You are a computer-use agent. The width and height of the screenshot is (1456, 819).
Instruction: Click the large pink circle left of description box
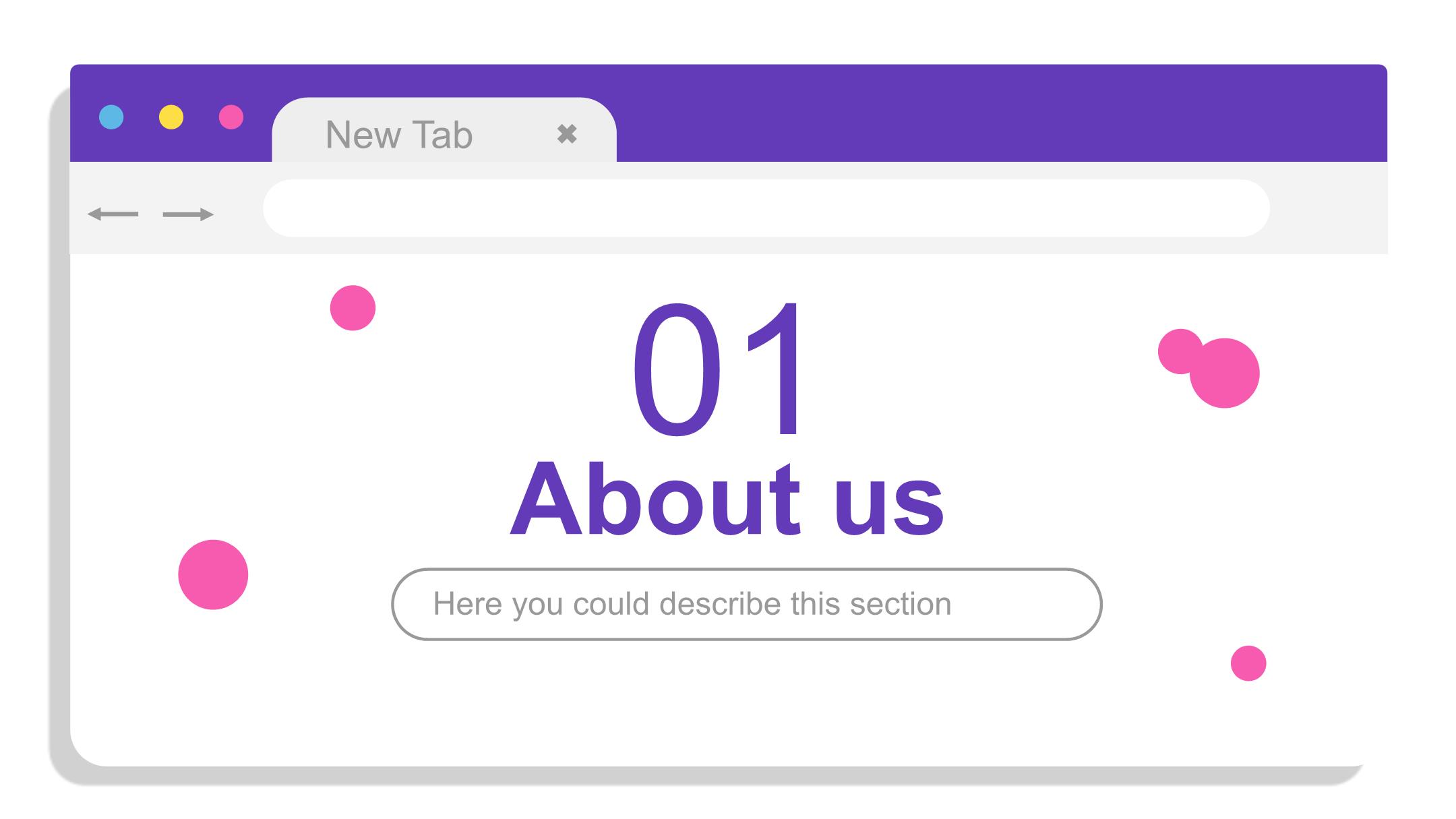tap(213, 574)
